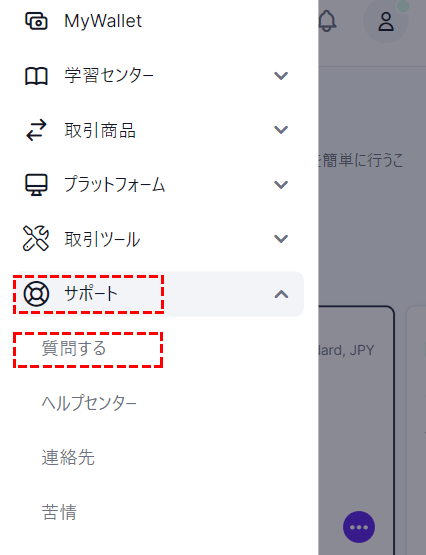Click the notification bell icon

[x=327, y=21]
